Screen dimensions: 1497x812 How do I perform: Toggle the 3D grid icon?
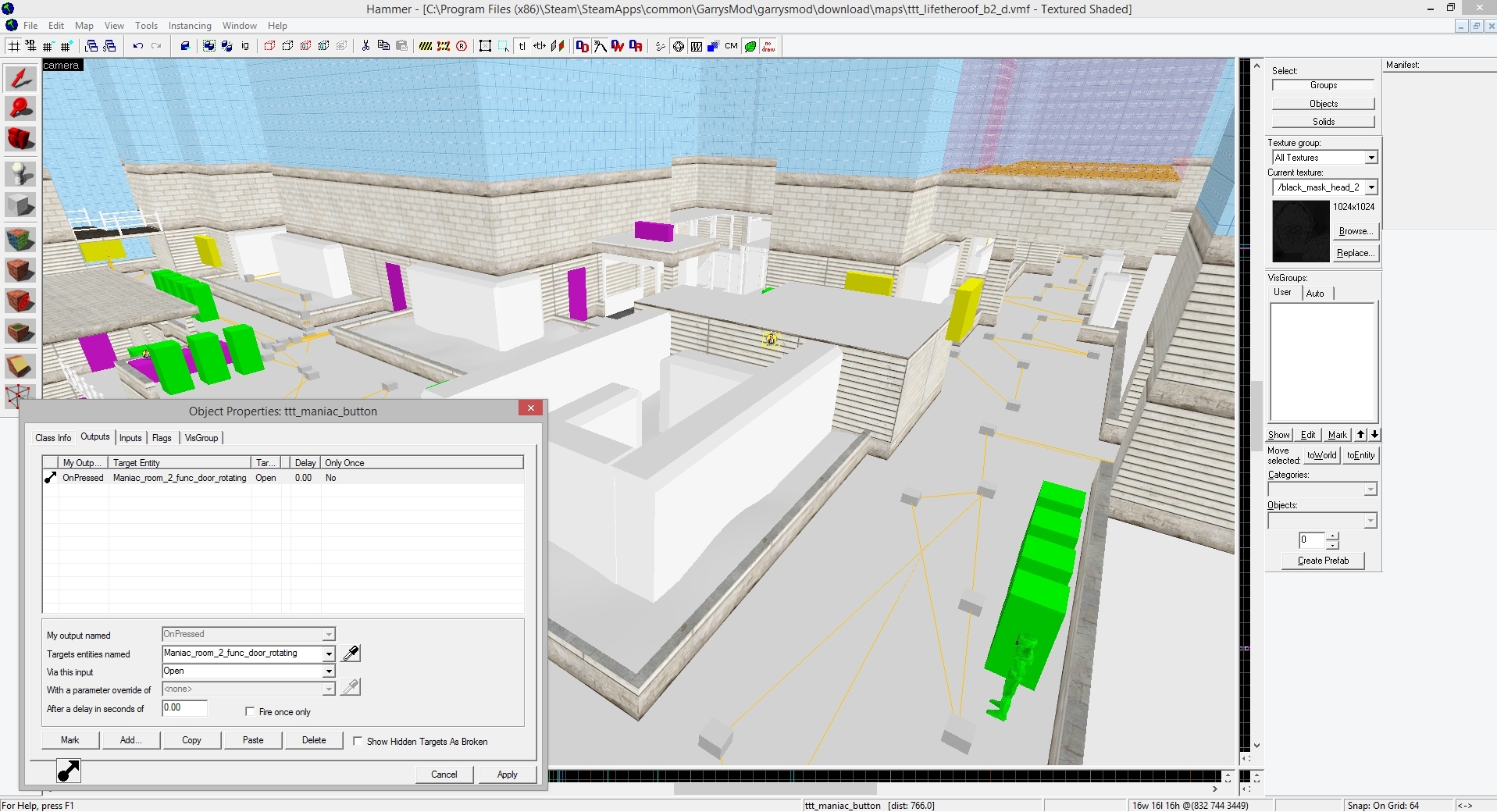tap(30, 46)
